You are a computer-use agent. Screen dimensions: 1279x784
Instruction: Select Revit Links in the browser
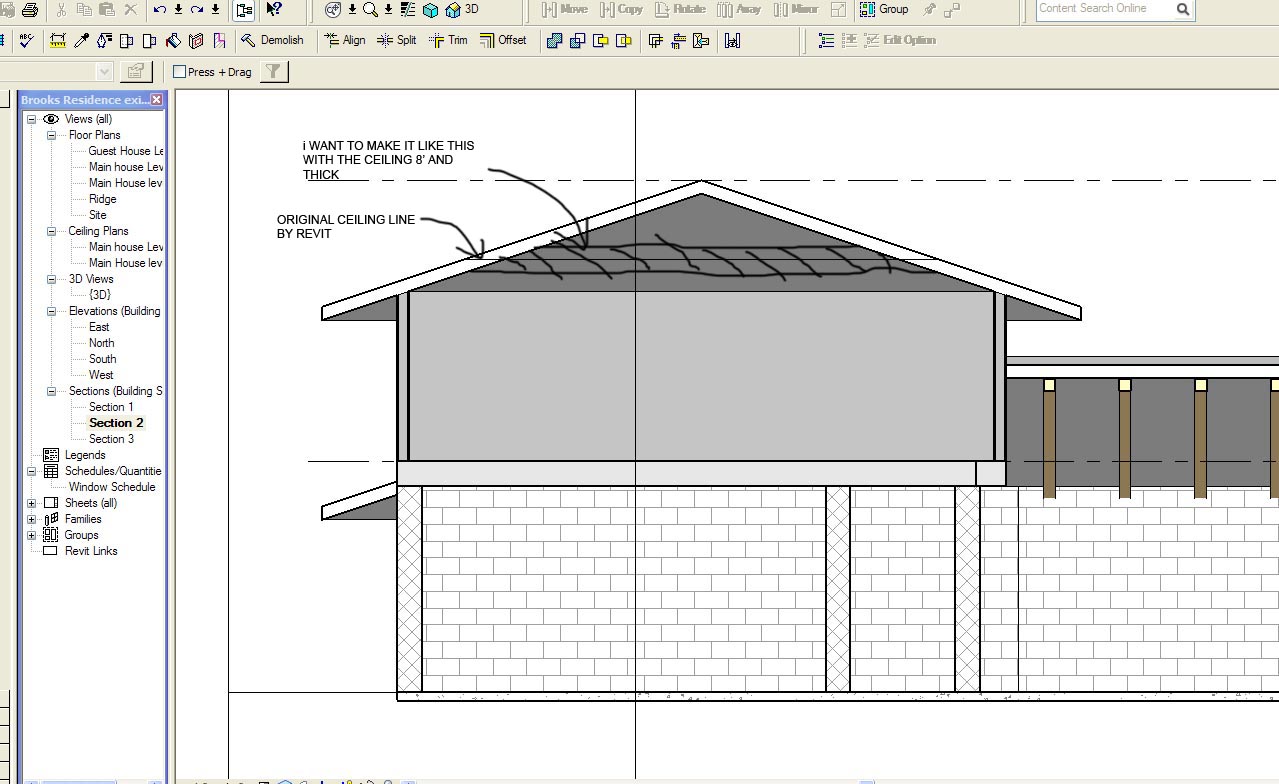[x=91, y=551]
